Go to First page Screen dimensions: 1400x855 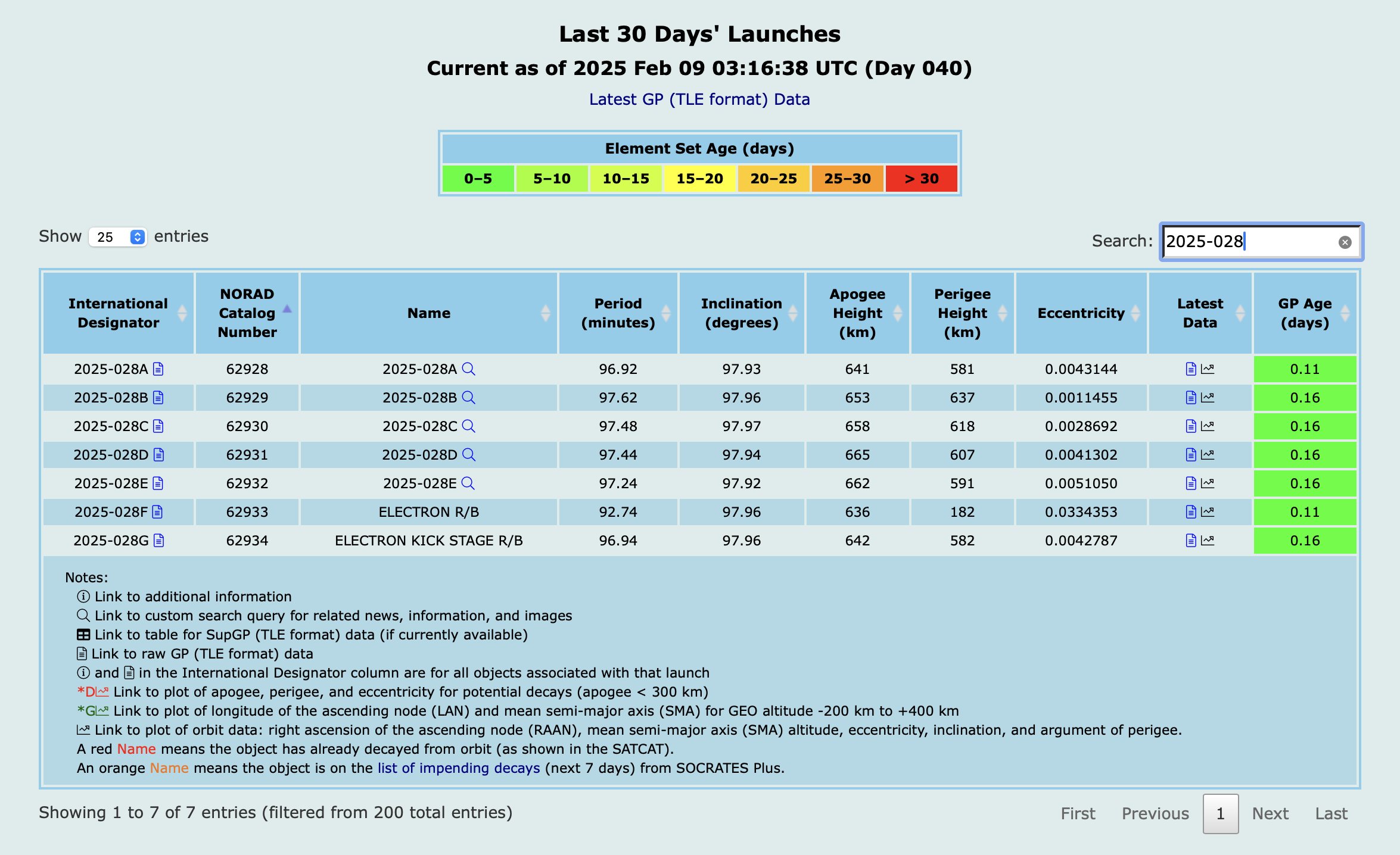(x=1078, y=814)
